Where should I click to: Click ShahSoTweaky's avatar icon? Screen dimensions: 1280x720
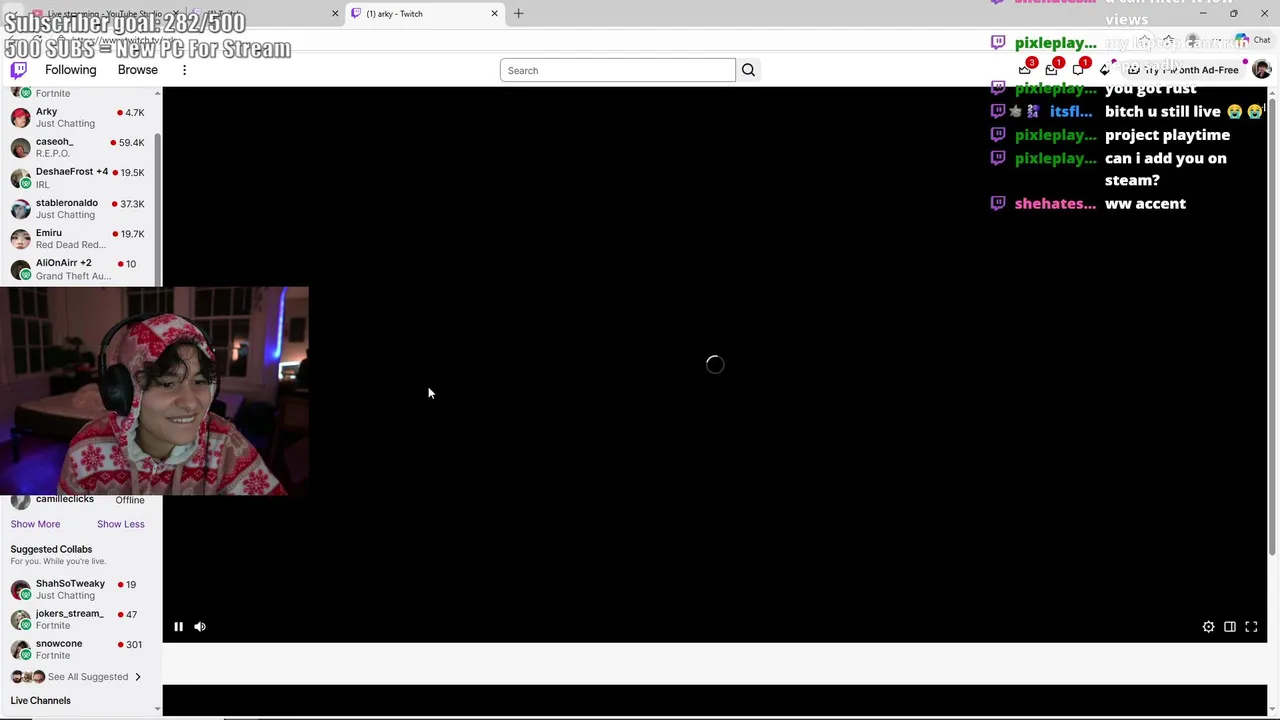[20, 589]
